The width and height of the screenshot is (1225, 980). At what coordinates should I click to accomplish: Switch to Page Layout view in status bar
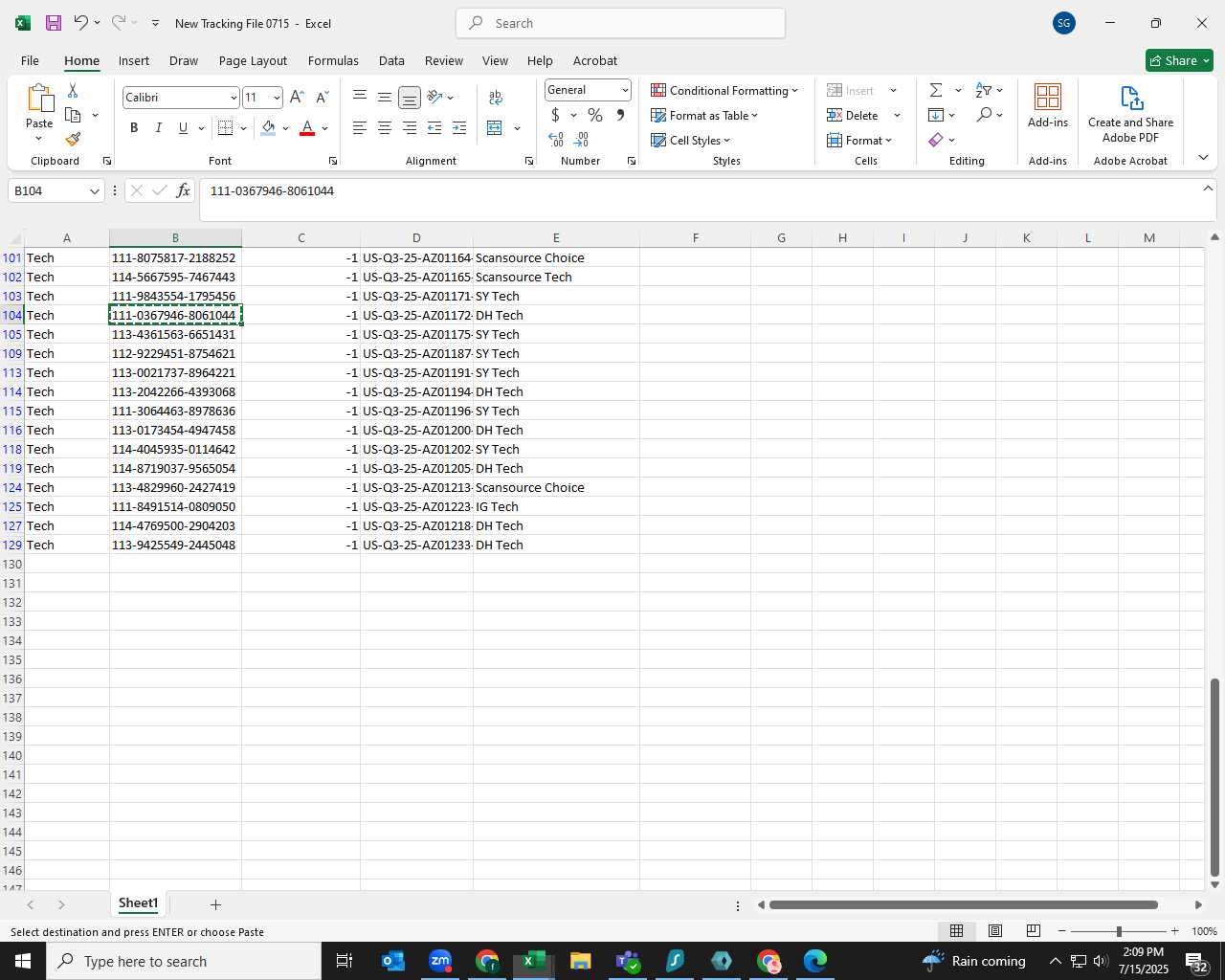coord(994,931)
